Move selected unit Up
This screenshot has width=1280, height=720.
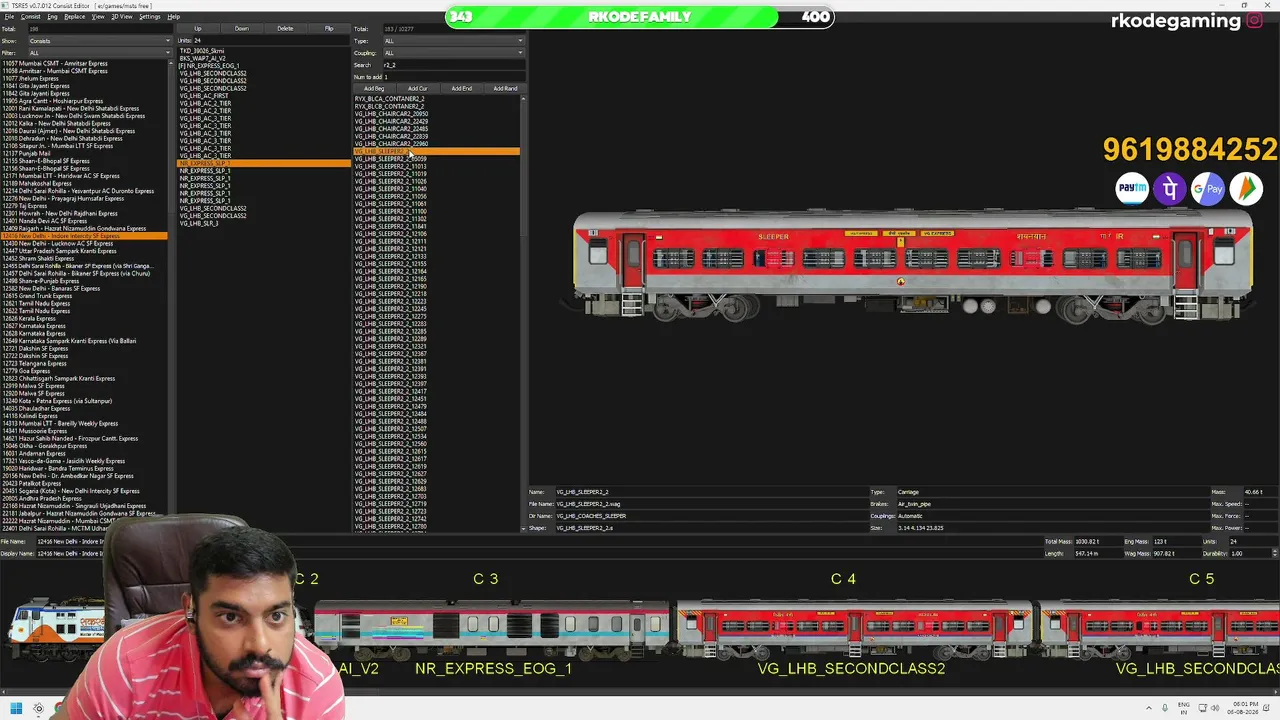[x=198, y=29]
